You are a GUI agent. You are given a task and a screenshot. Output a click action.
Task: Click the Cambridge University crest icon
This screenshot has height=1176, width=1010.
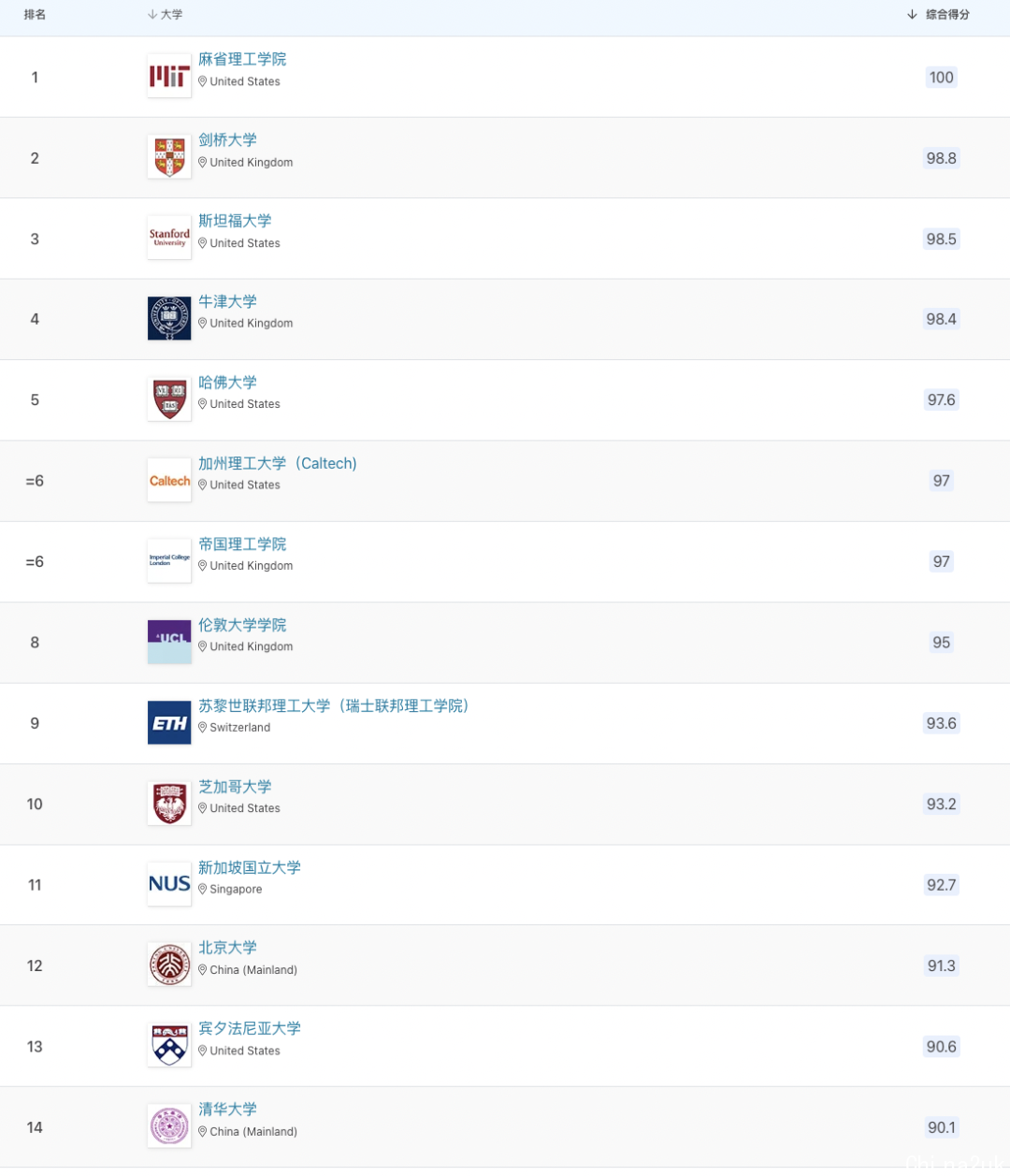coord(169,157)
